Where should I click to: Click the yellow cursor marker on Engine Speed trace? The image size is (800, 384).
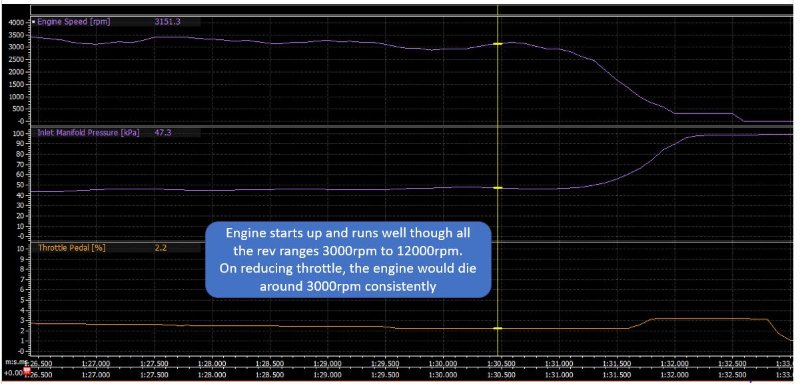[x=497, y=44]
